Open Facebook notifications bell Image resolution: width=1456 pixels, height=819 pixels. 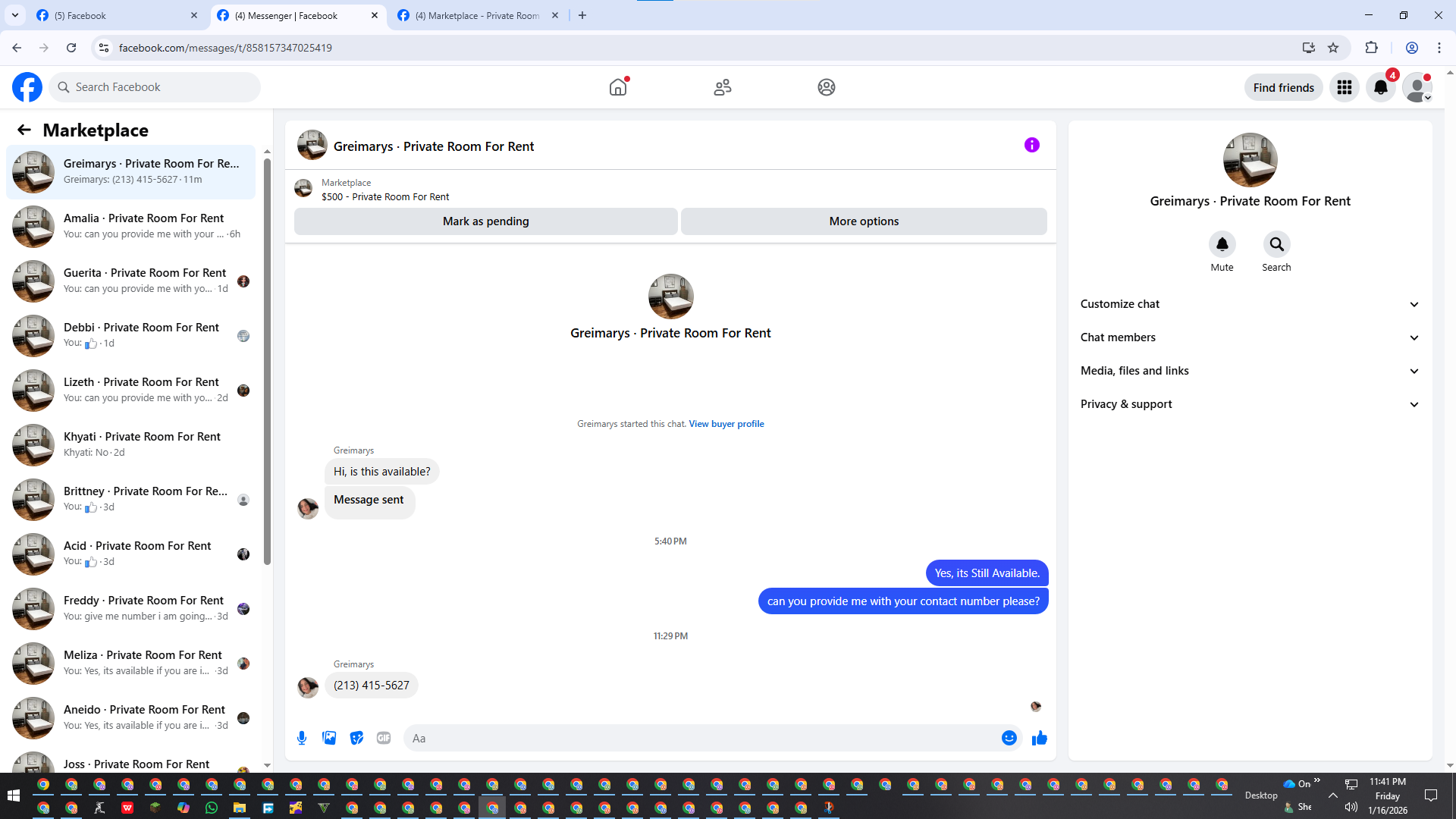click(x=1381, y=87)
